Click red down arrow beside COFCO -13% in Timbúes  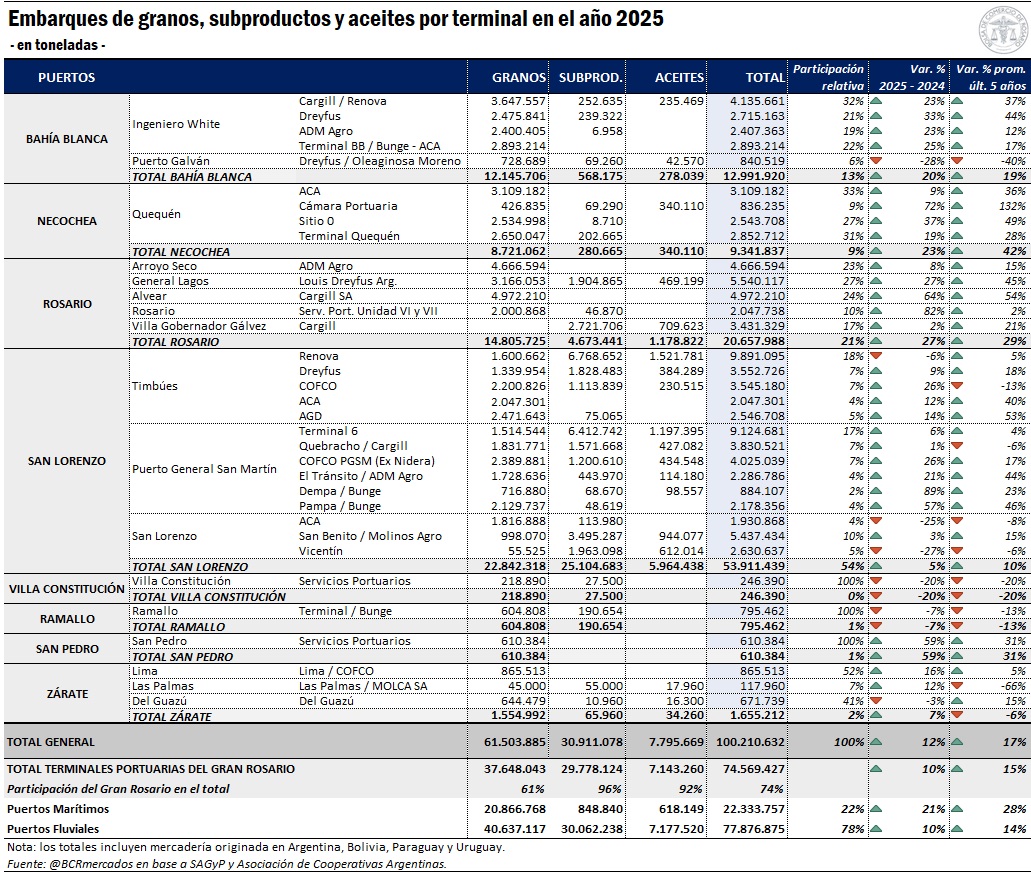957,386
